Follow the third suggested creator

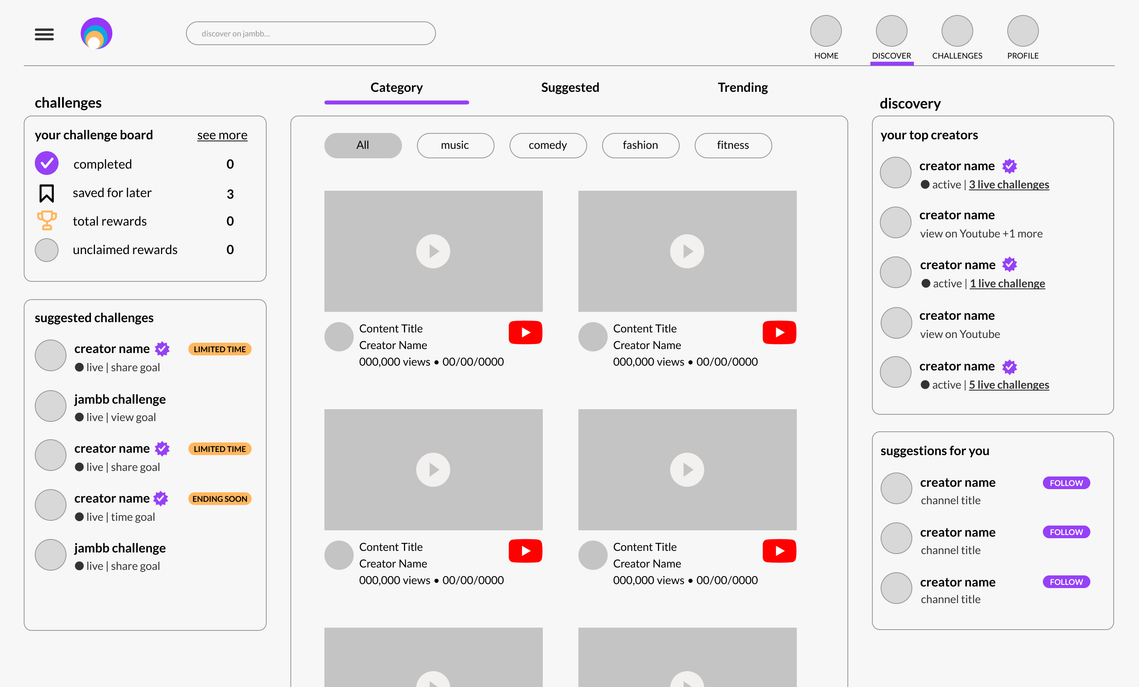(1066, 582)
